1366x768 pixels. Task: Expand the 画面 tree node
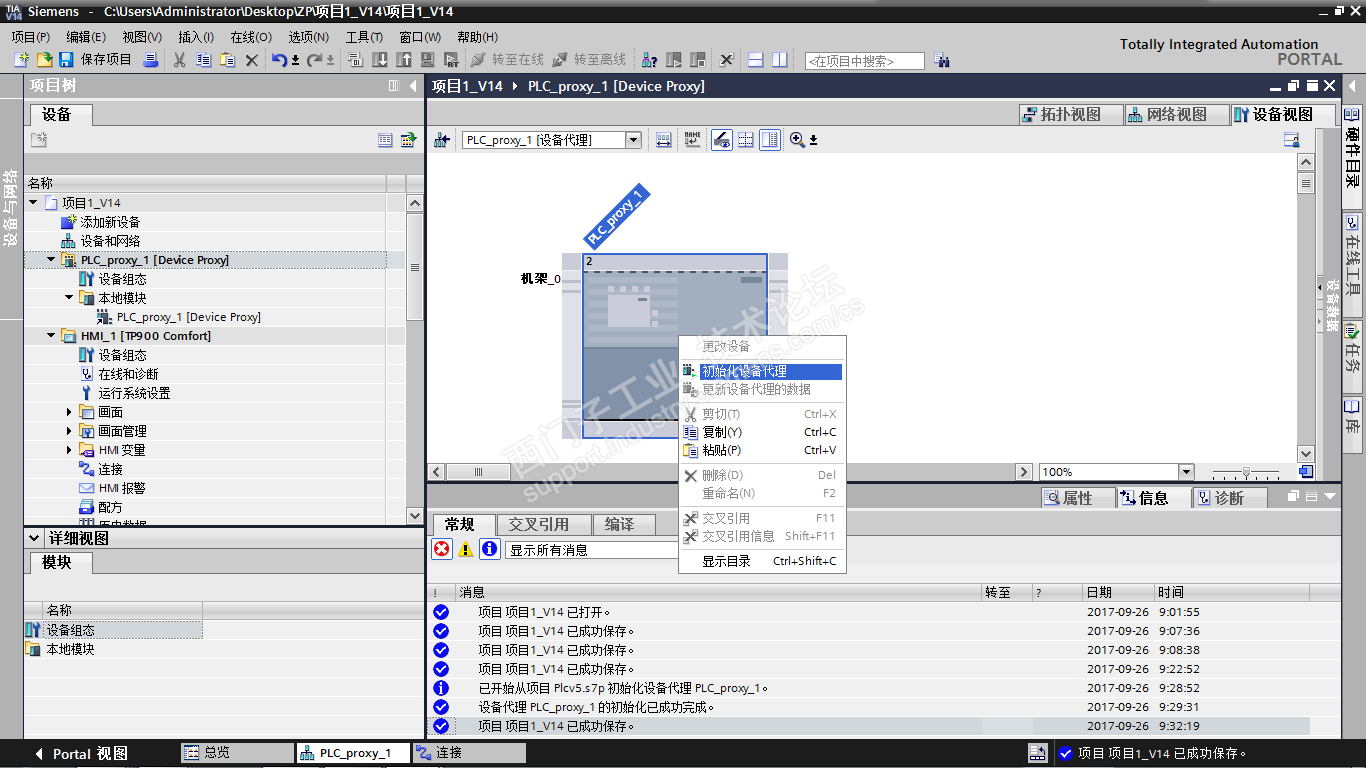pos(69,411)
